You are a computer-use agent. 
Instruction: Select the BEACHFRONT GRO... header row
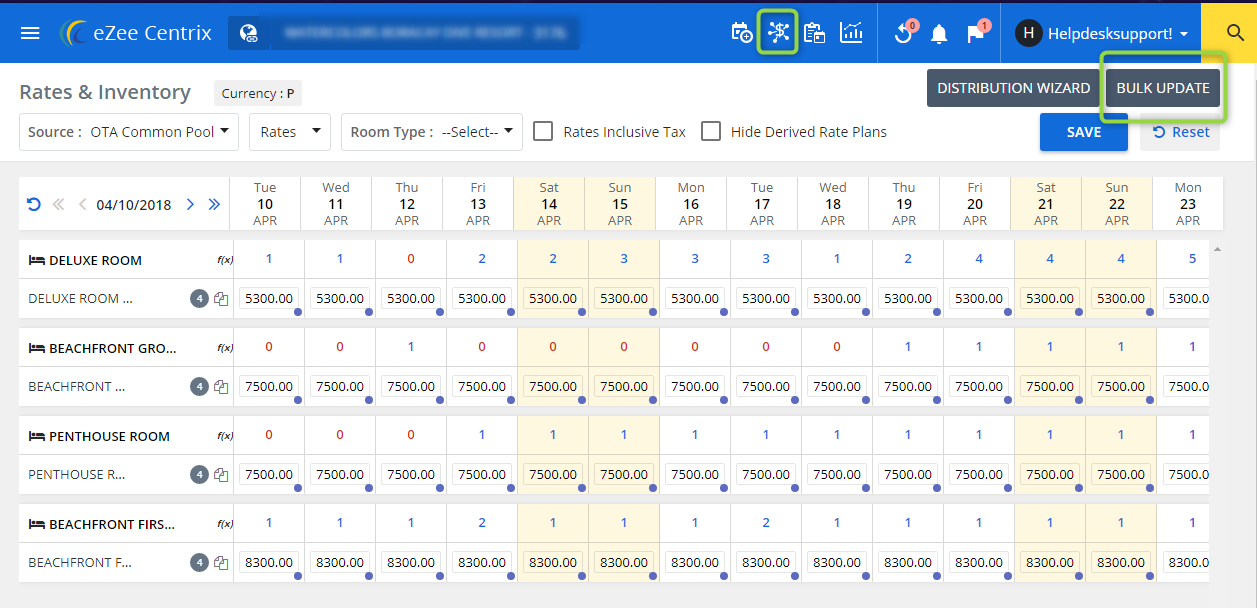[126, 348]
